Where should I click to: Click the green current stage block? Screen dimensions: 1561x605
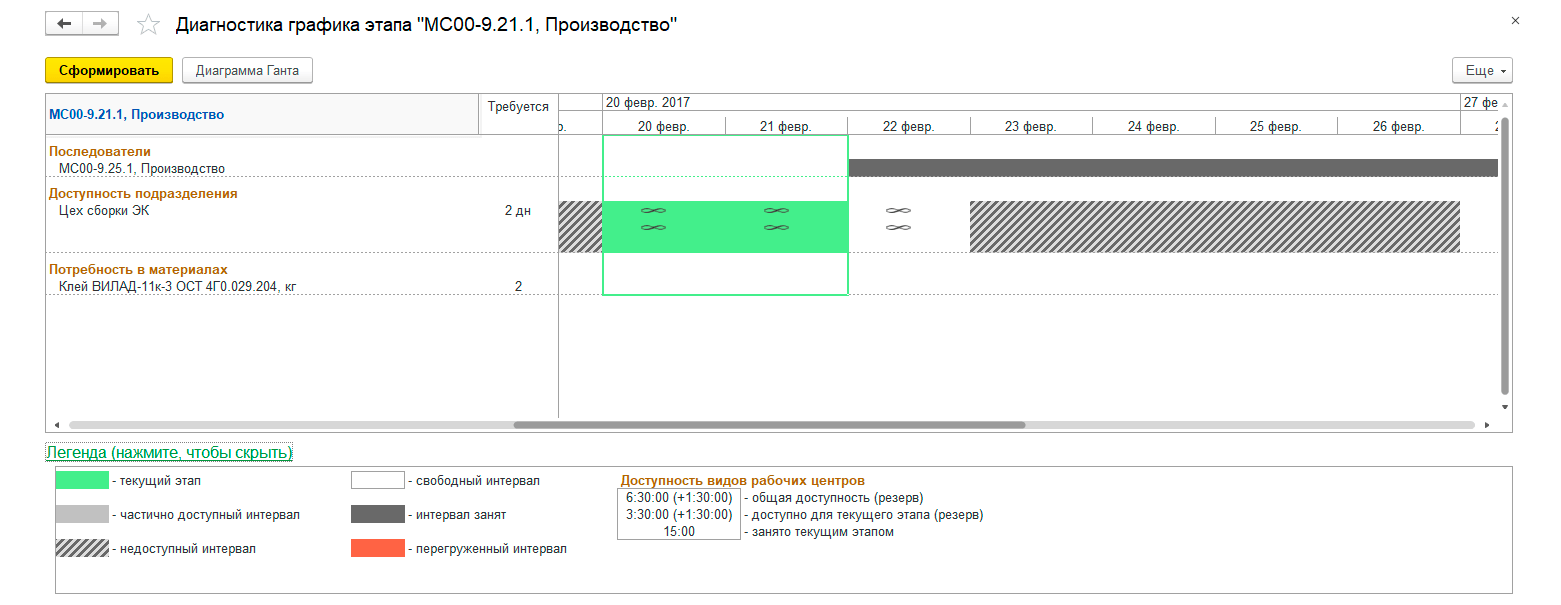[x=725, y=227]
